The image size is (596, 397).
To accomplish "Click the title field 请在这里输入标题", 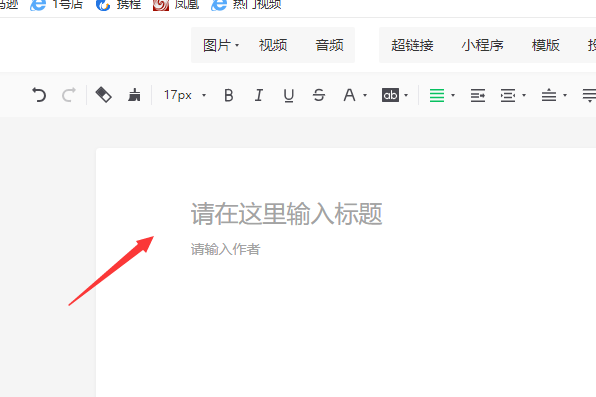I will point(286,214).
